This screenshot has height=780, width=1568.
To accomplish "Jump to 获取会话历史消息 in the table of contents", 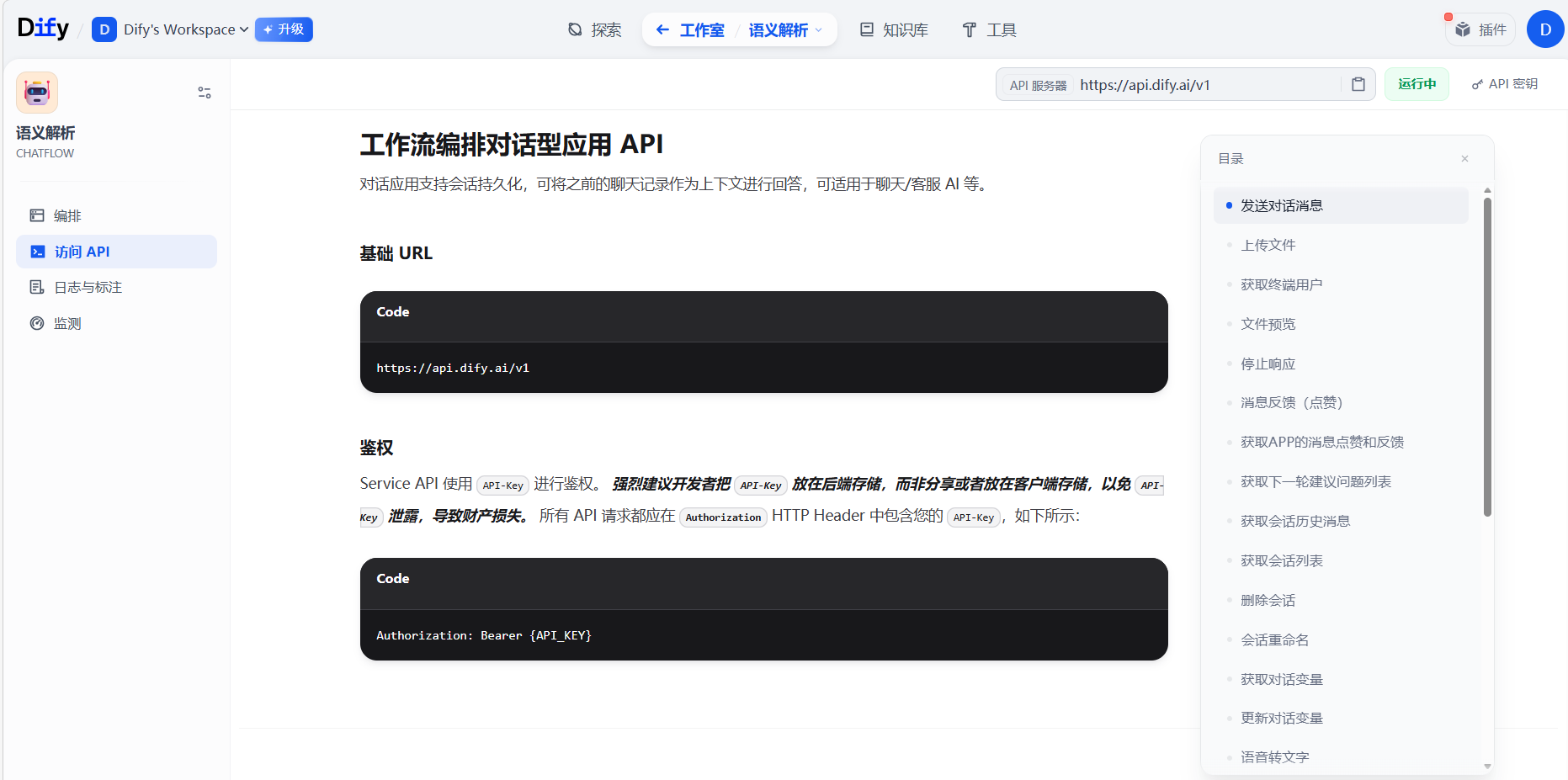I will [x=1295, y=521].
